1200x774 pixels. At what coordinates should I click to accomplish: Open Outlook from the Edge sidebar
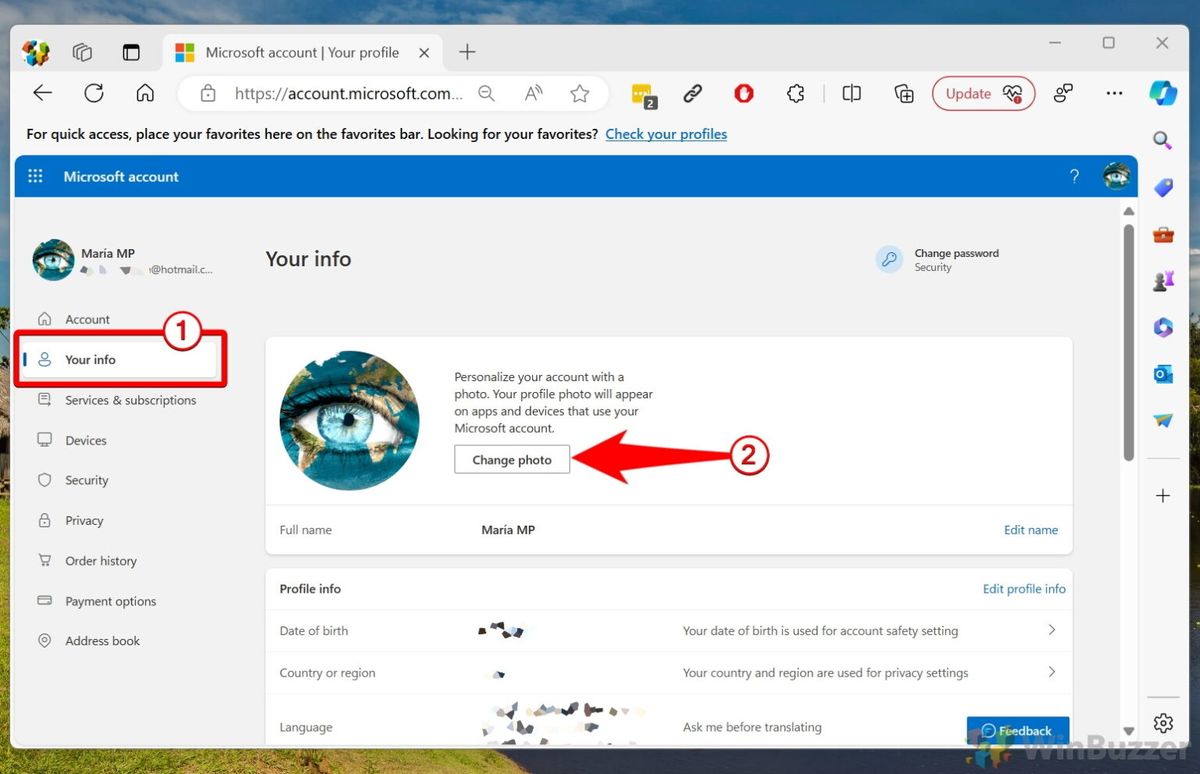(x=1163, y=374)
